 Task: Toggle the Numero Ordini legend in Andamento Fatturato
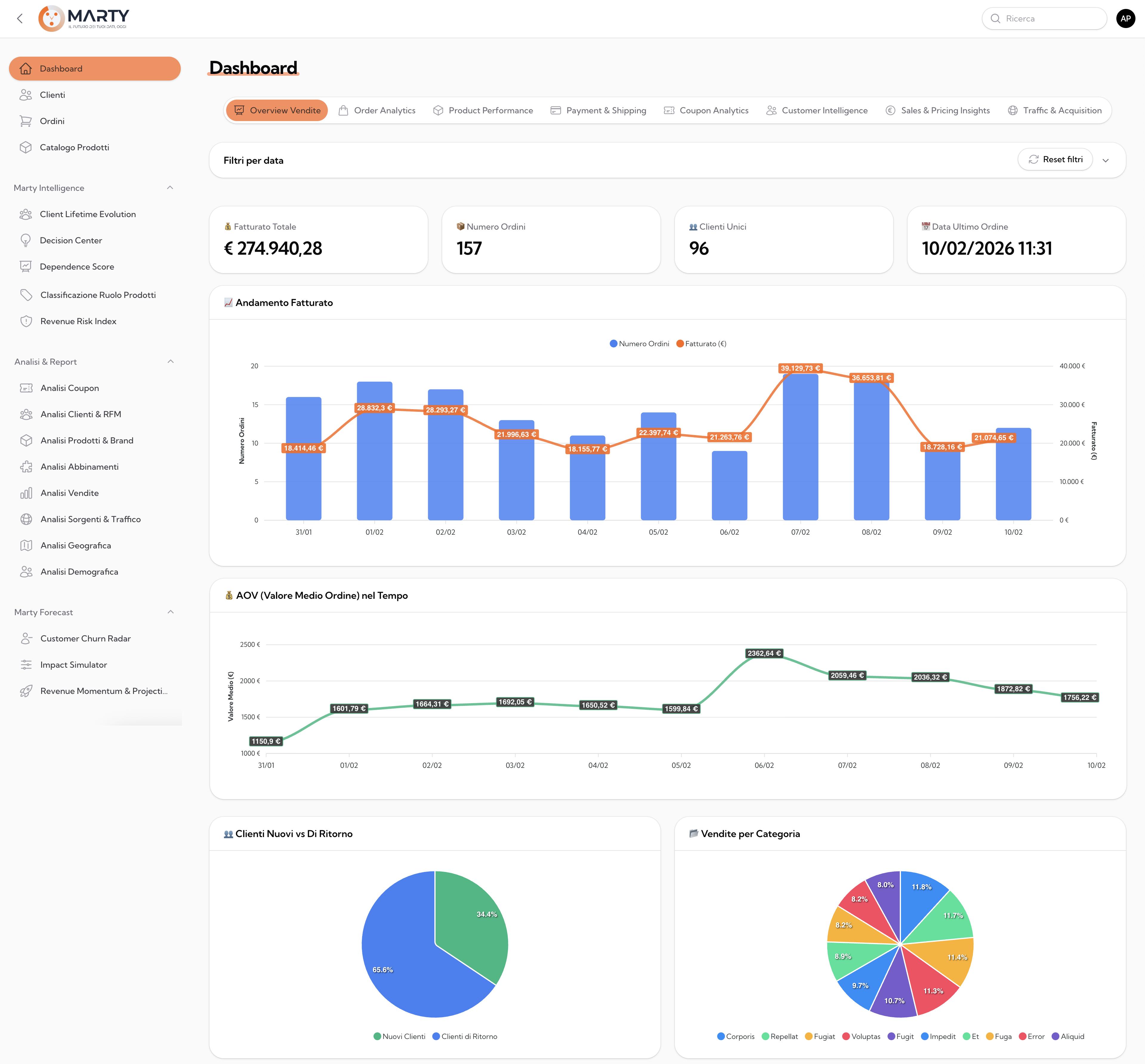coord(639,343)
